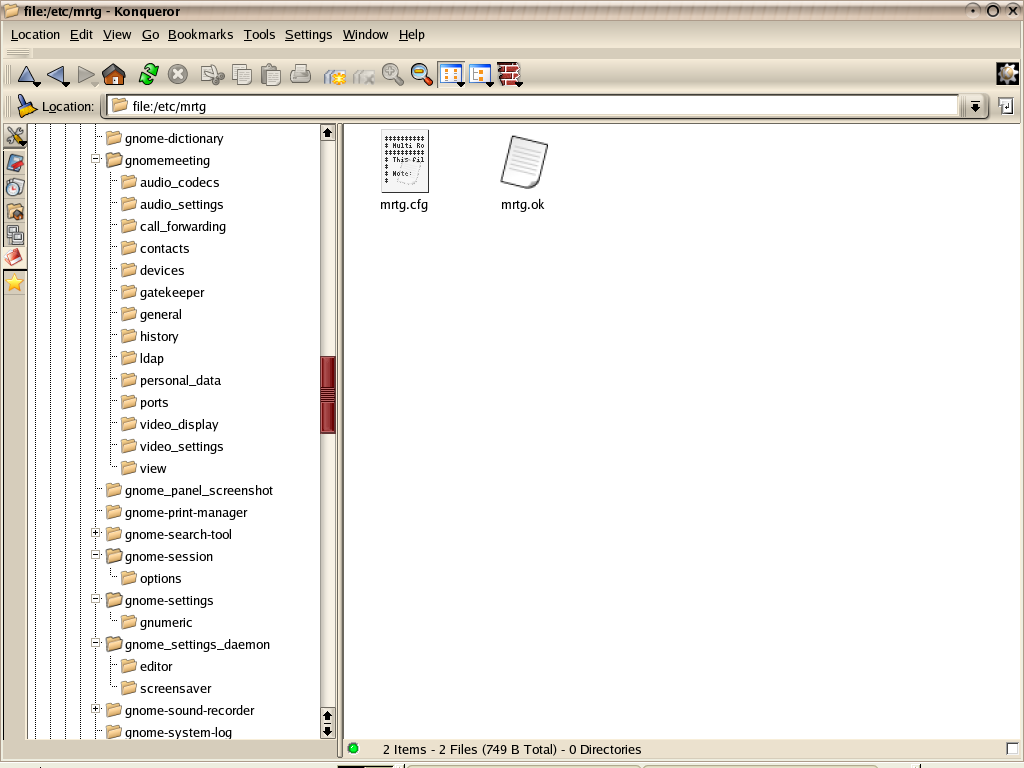Open the Help menu
The image size is (1024, 768).
coord(411,35)
